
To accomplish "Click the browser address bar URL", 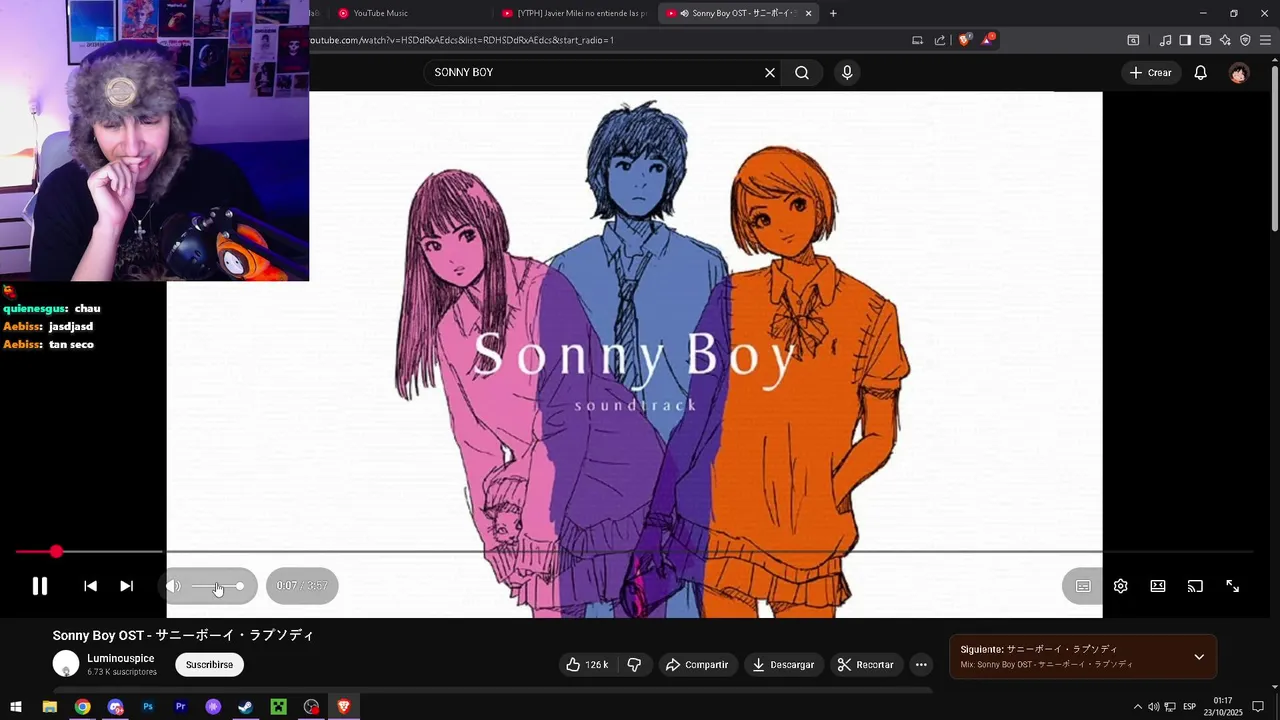I will tap(460, 40).
